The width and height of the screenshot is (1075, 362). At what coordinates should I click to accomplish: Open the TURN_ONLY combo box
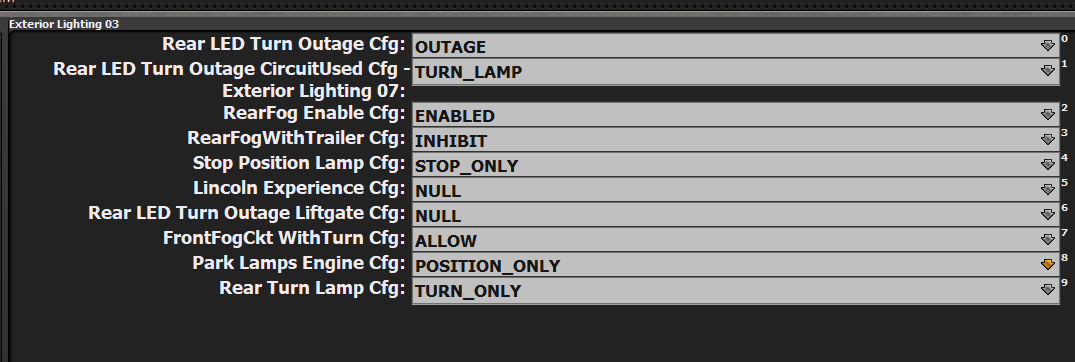coord(736,290)
